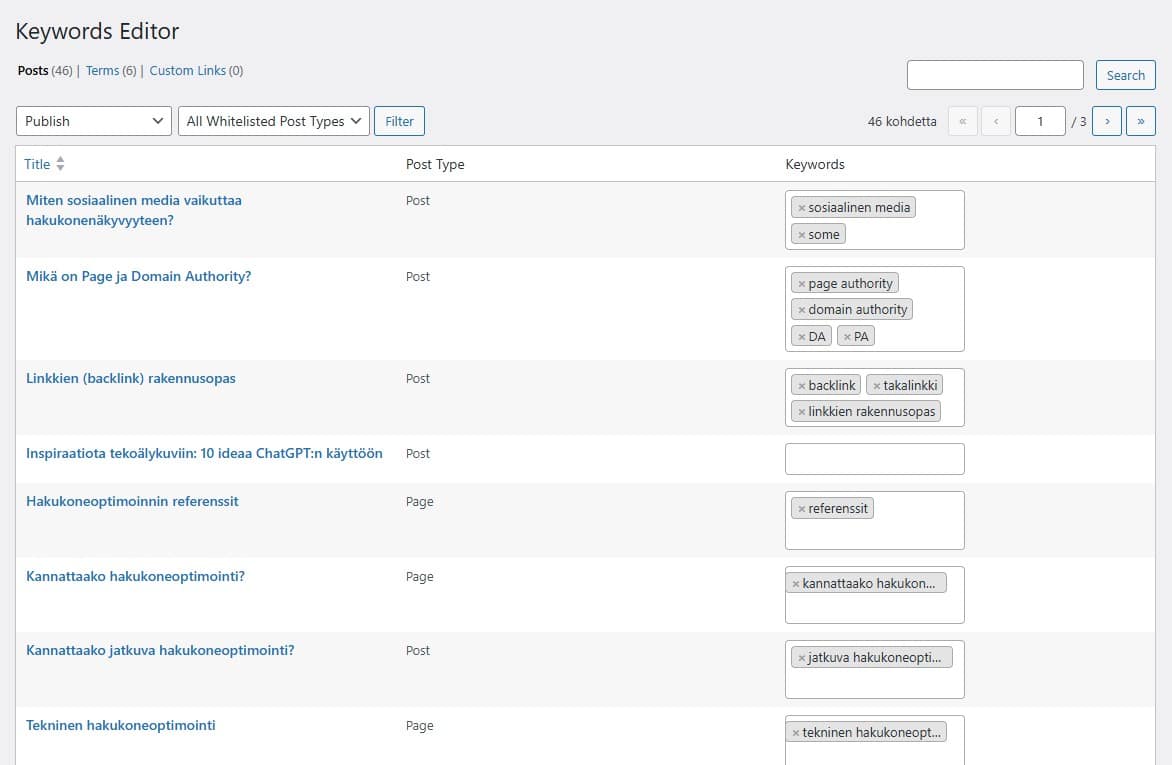Click the '46 kohdetta' item count text
This screenshot has height=765, width=1172.
pos(901,121)
